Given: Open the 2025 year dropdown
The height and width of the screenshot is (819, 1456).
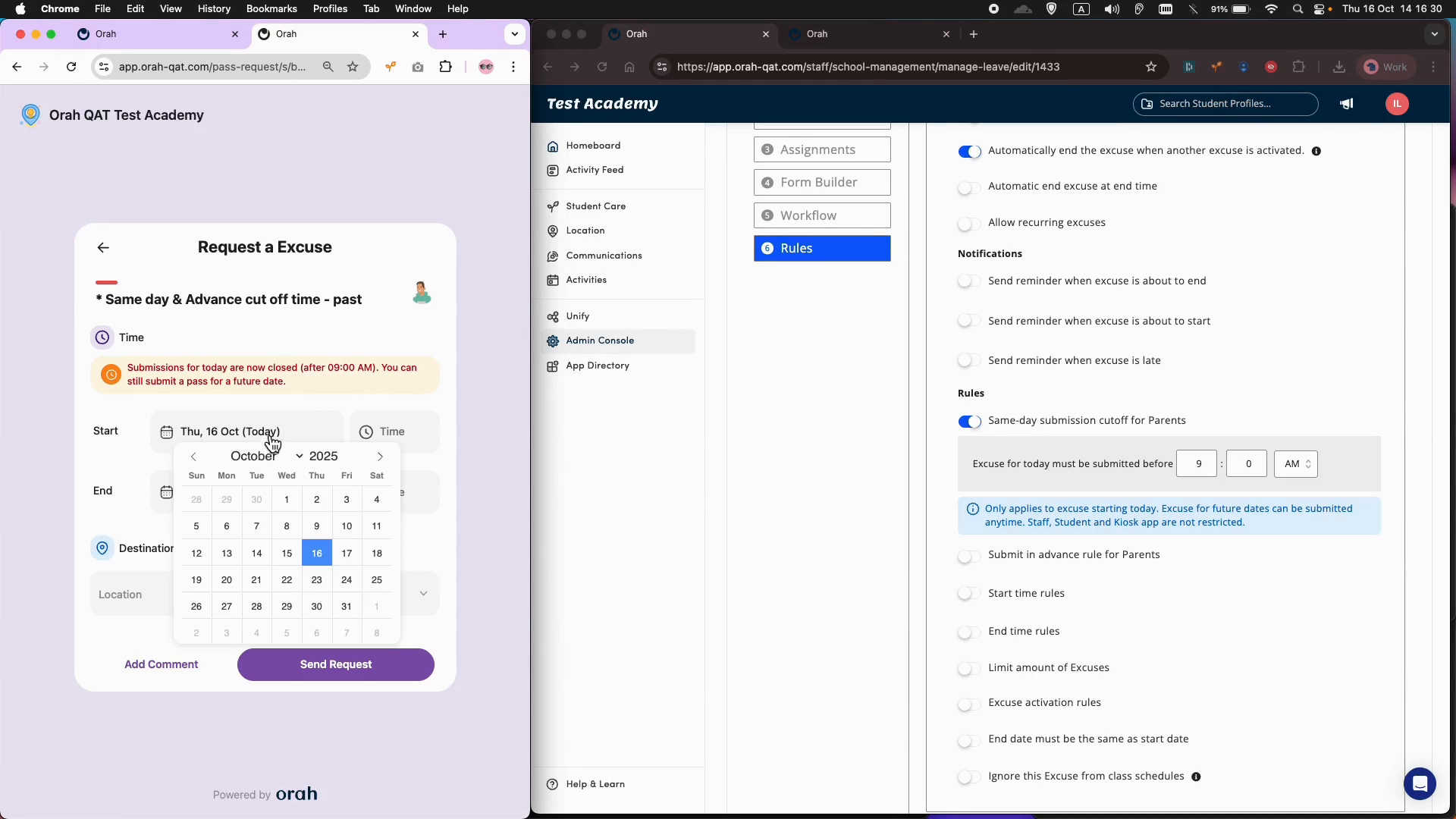Looking at the screenshot, I should coord(322,456).
